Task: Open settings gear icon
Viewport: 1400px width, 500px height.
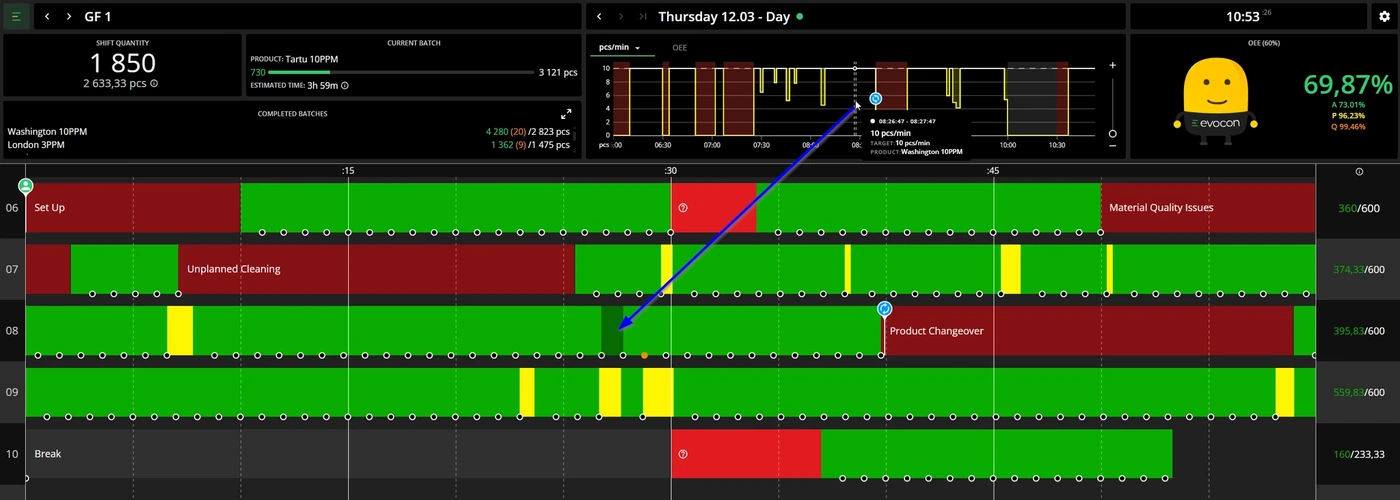Action: click(x=1384, y=17)
